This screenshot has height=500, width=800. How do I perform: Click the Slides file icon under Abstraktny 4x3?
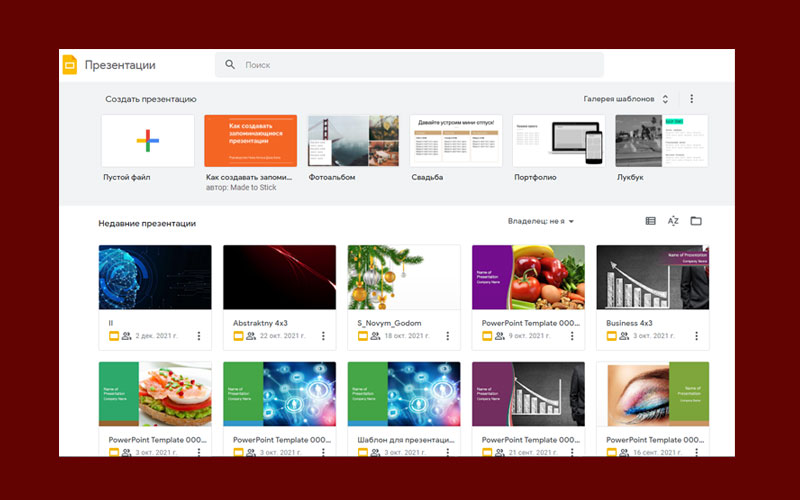238,336
